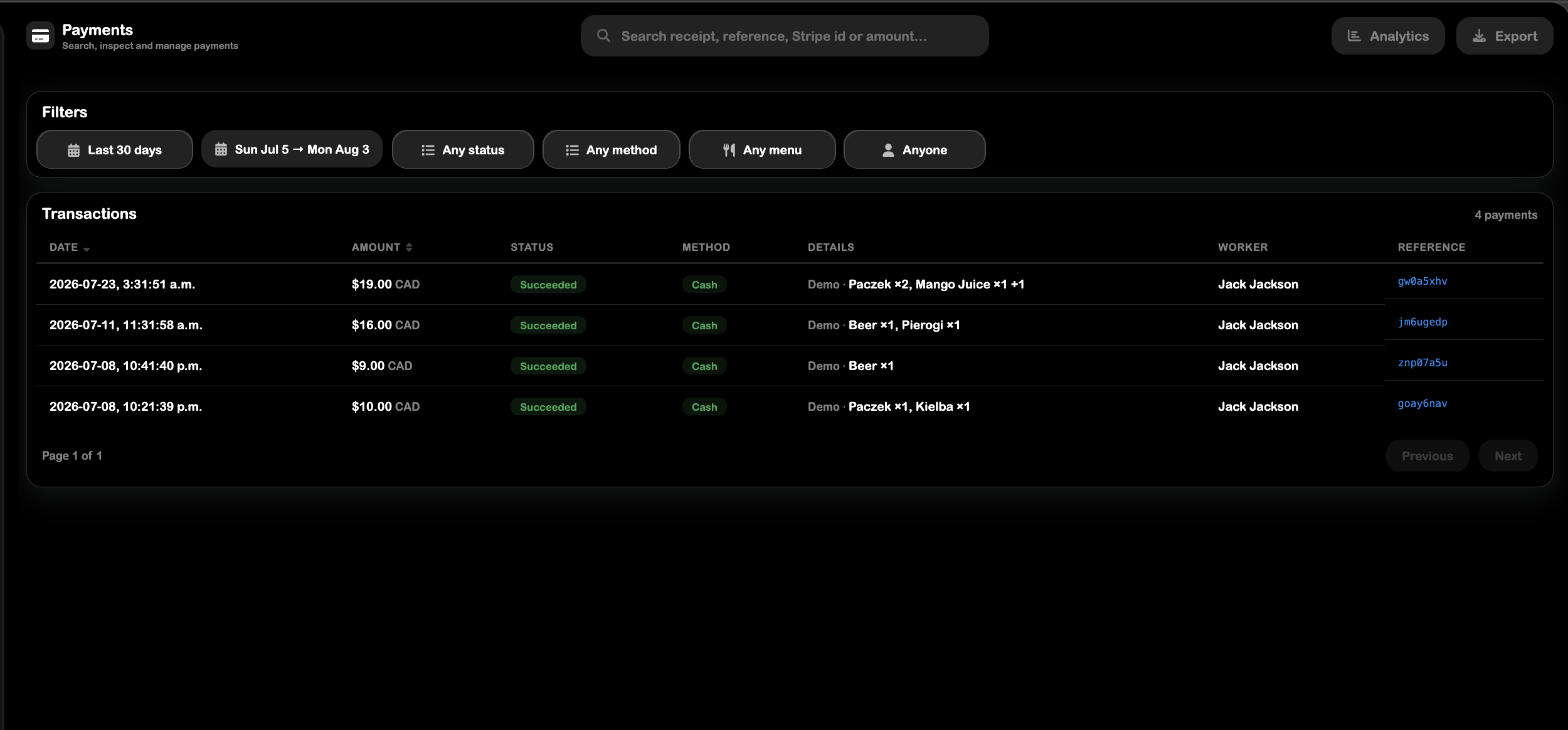Click the Previous page button

tap(1428, 456)
